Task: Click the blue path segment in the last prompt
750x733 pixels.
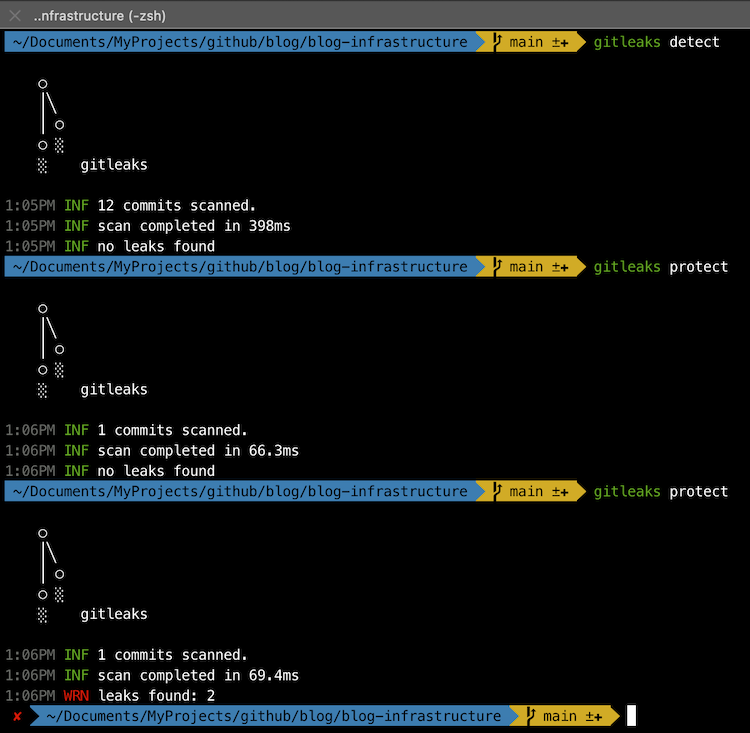Action: point(274,716)
